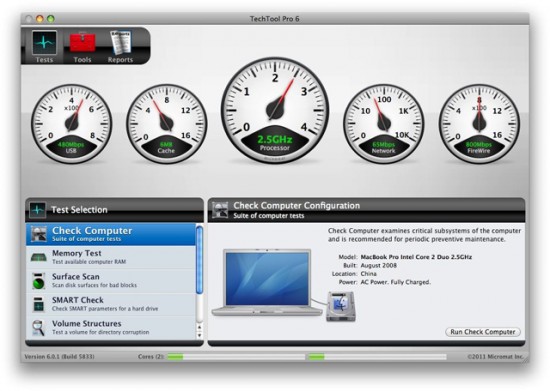550x391 pixels.
Task: Open the Tests section icon
Action: pyautogui.click(x=44, y=43)
